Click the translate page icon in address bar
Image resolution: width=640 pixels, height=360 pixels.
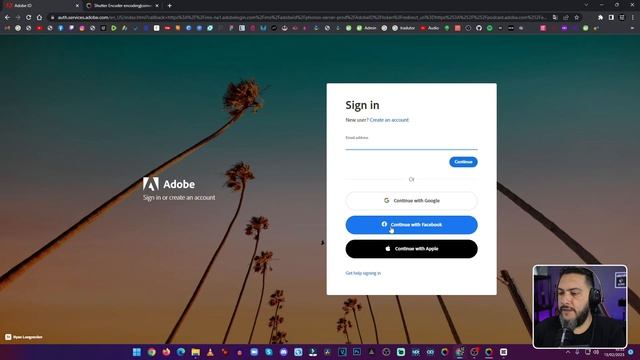click(x=555, y=18)
